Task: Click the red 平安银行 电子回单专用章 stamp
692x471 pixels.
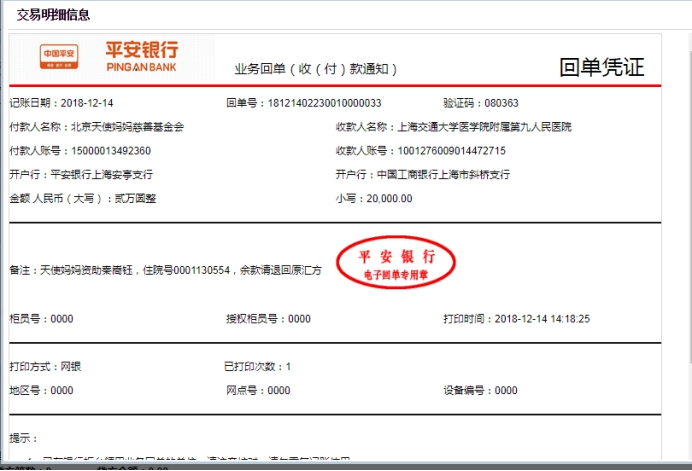Action: (x=396, y=263)
